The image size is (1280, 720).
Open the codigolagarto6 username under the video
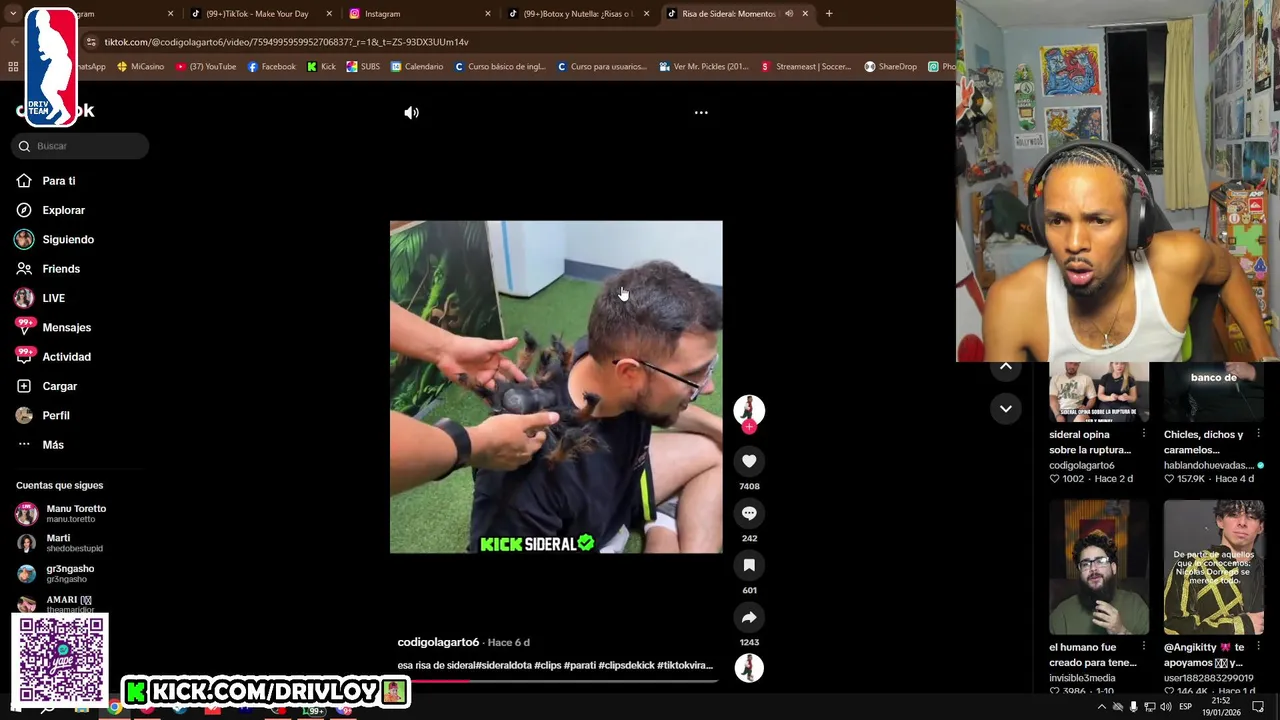pos(438,642)
